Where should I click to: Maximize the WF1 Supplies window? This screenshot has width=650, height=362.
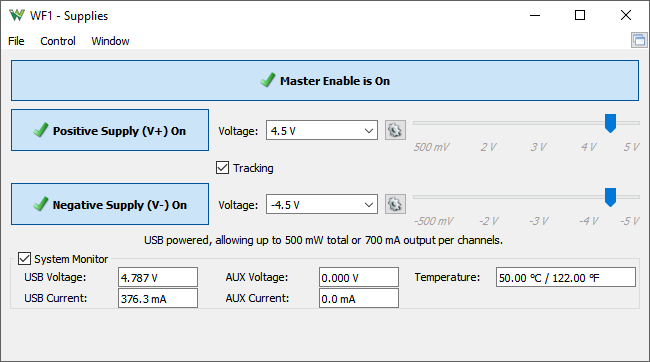[x=580, y=15]
